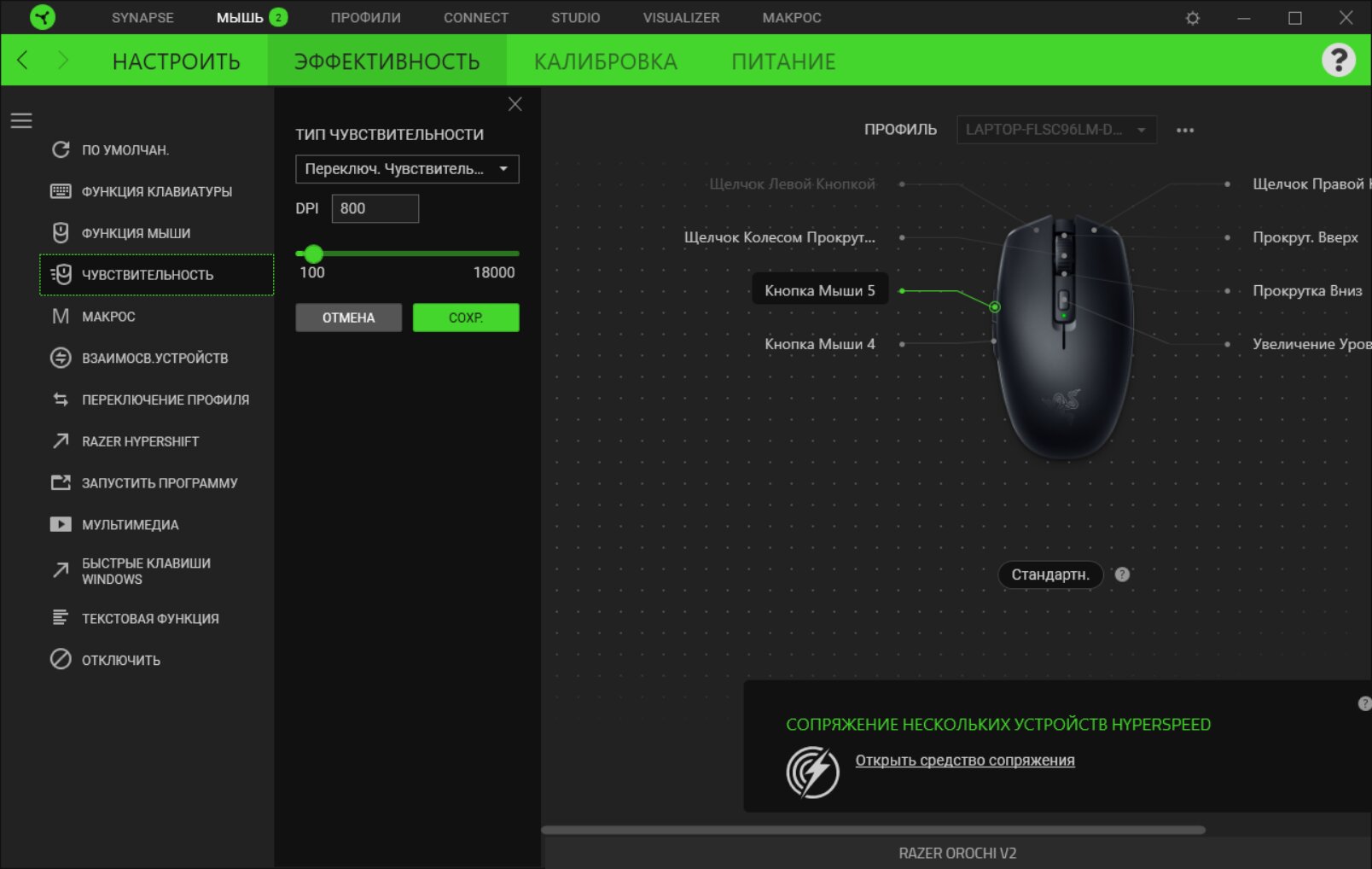Click the СОХР. save button

(466, 318)
